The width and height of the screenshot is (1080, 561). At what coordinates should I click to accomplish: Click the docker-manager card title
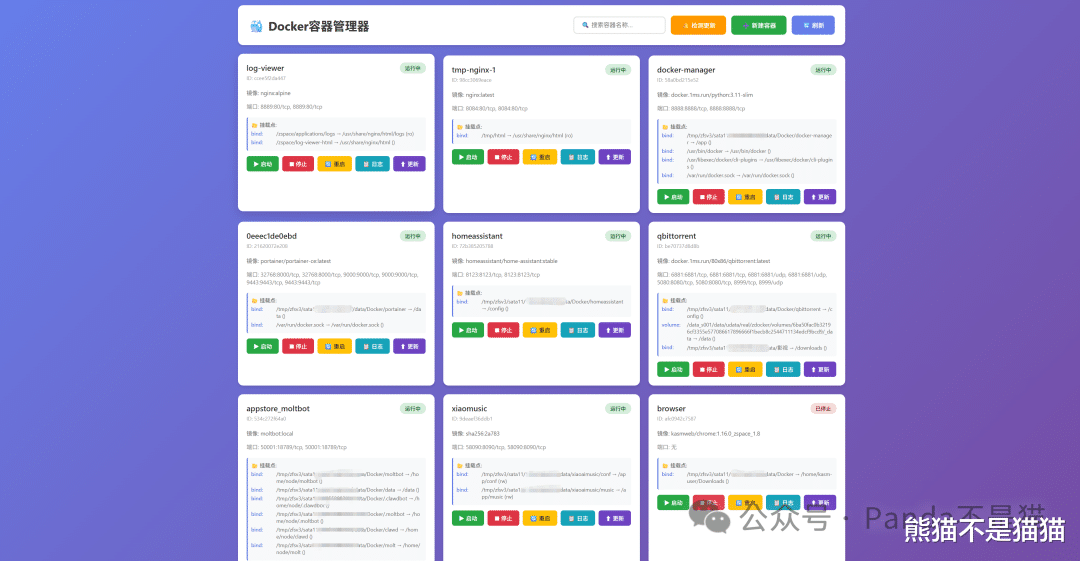point(686,70)
